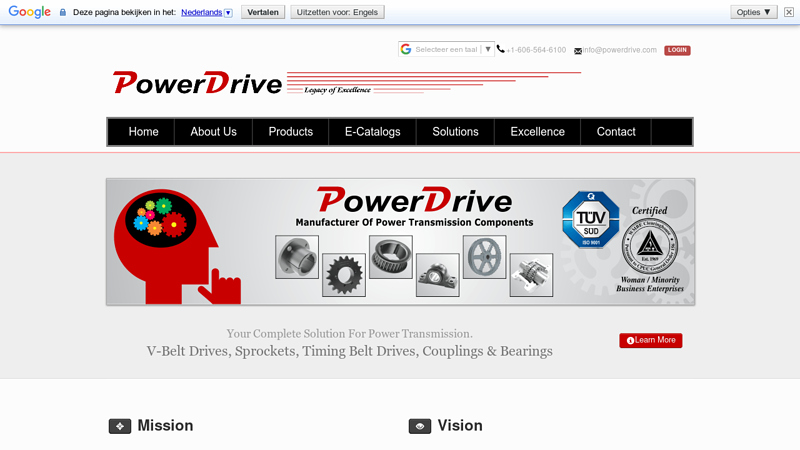The image size is (800, 450).
Task: Click the padlock icon in translate bar
Action: pyautogui.click(x=63, y=12)
